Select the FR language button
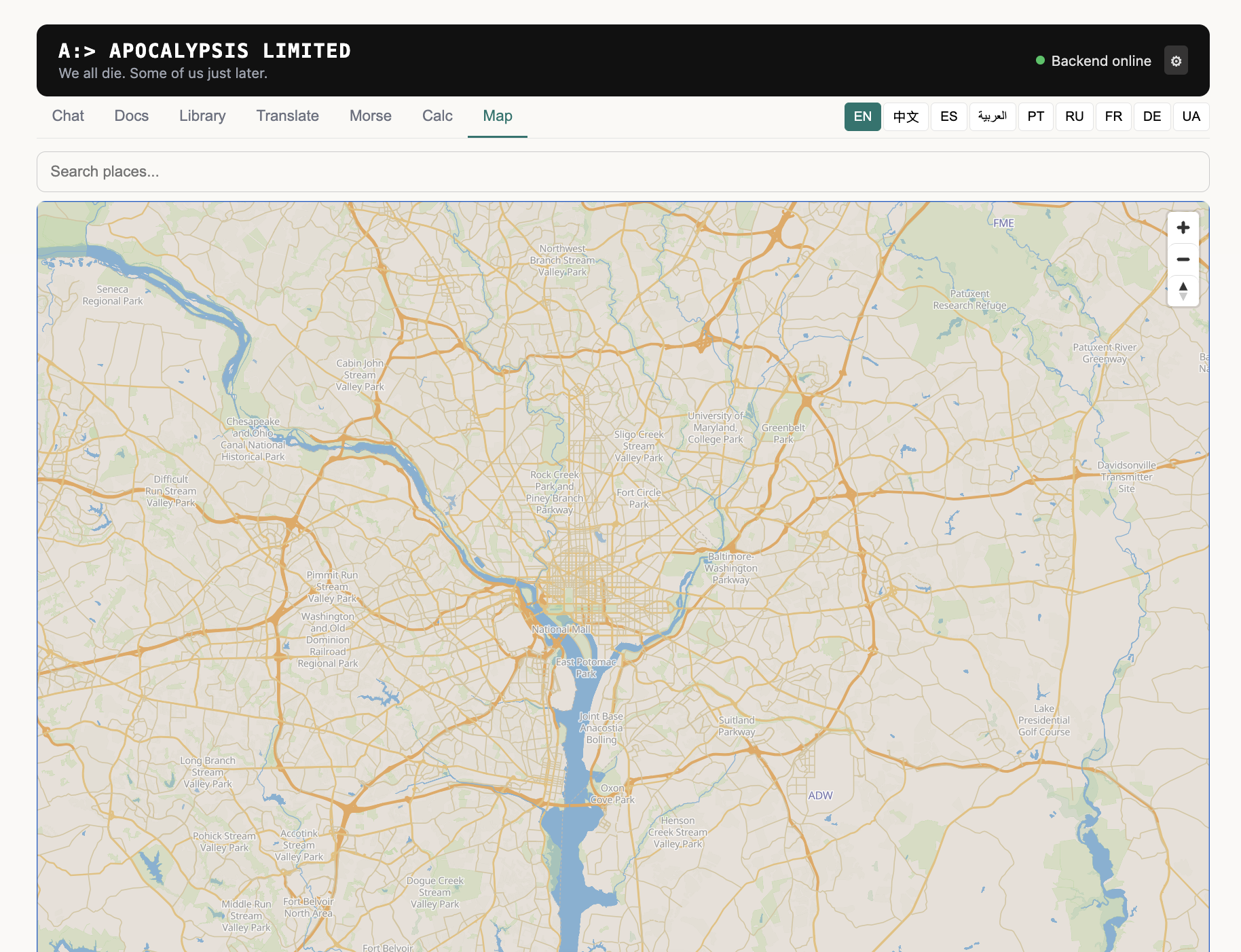Viewport: 1241px width, 952px height. 1113,116
